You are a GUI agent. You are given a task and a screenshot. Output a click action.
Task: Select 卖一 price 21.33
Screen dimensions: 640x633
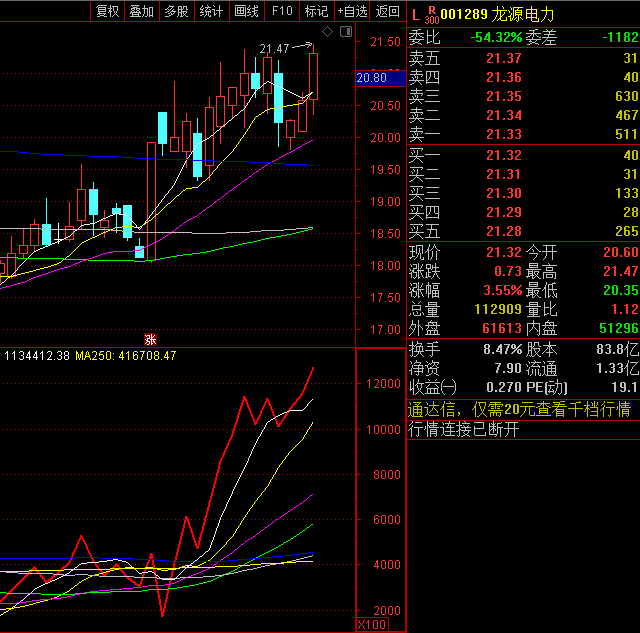504,134
